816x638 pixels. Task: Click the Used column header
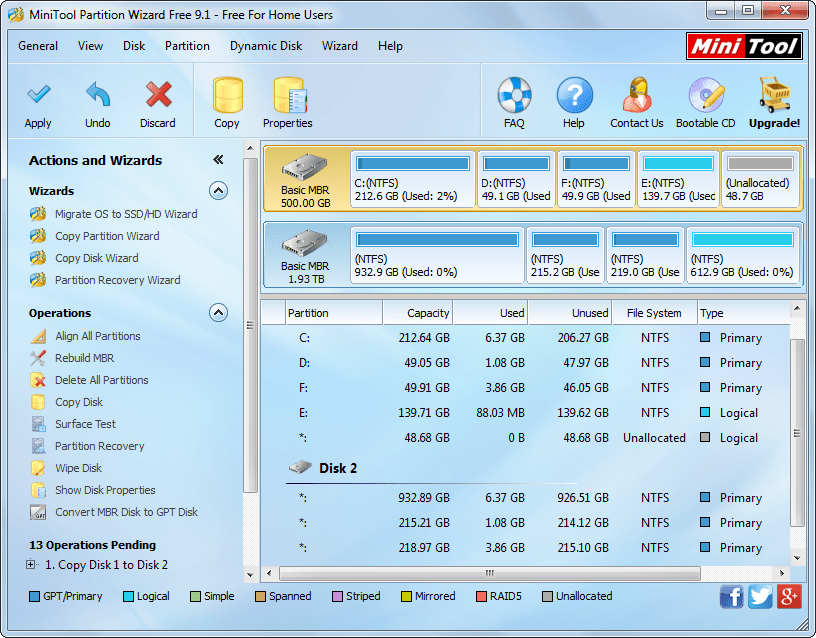click(490, 313)
